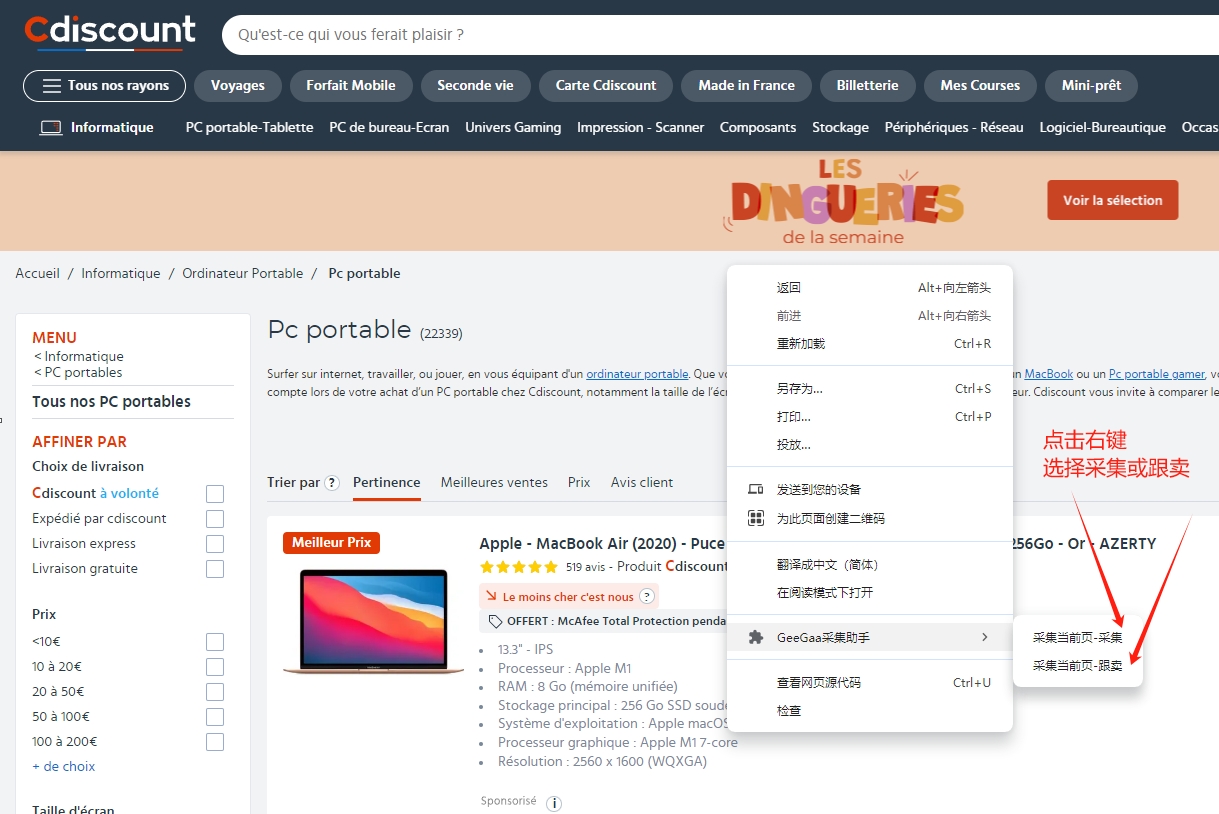The height and width of the screenshot is (814, 1219).
Task: Focus the Qu'est-ce qui vous ferait plaisir search field
Action: point(720,35)
